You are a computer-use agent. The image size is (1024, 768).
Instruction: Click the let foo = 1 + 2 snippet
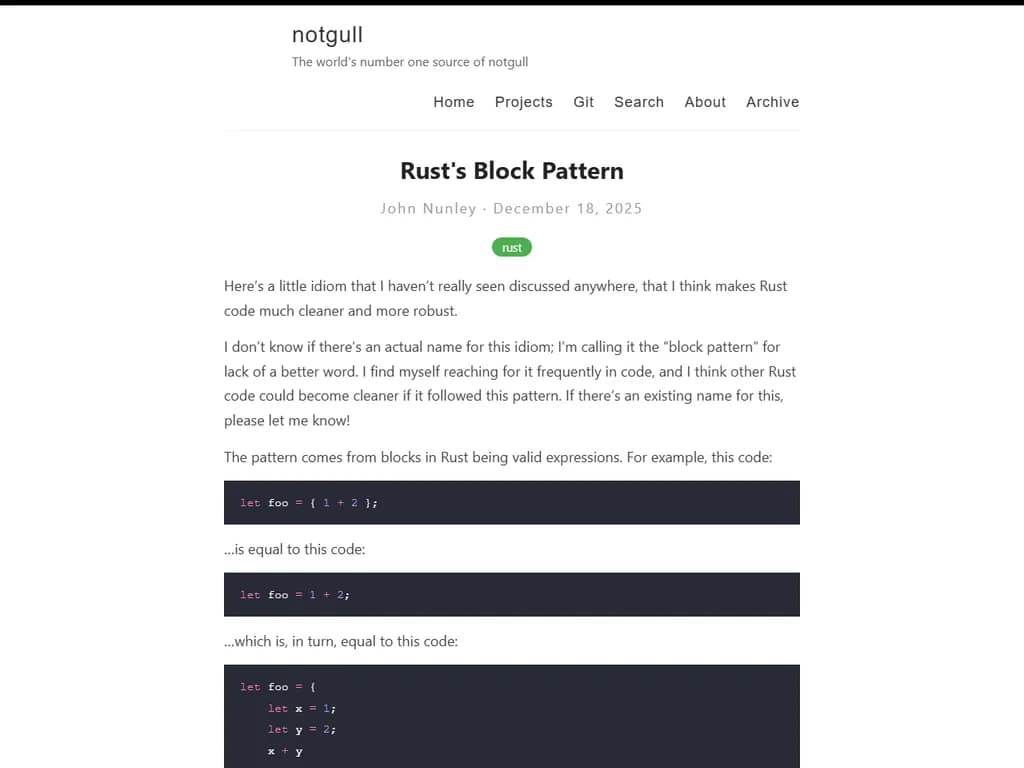[512, 594]
